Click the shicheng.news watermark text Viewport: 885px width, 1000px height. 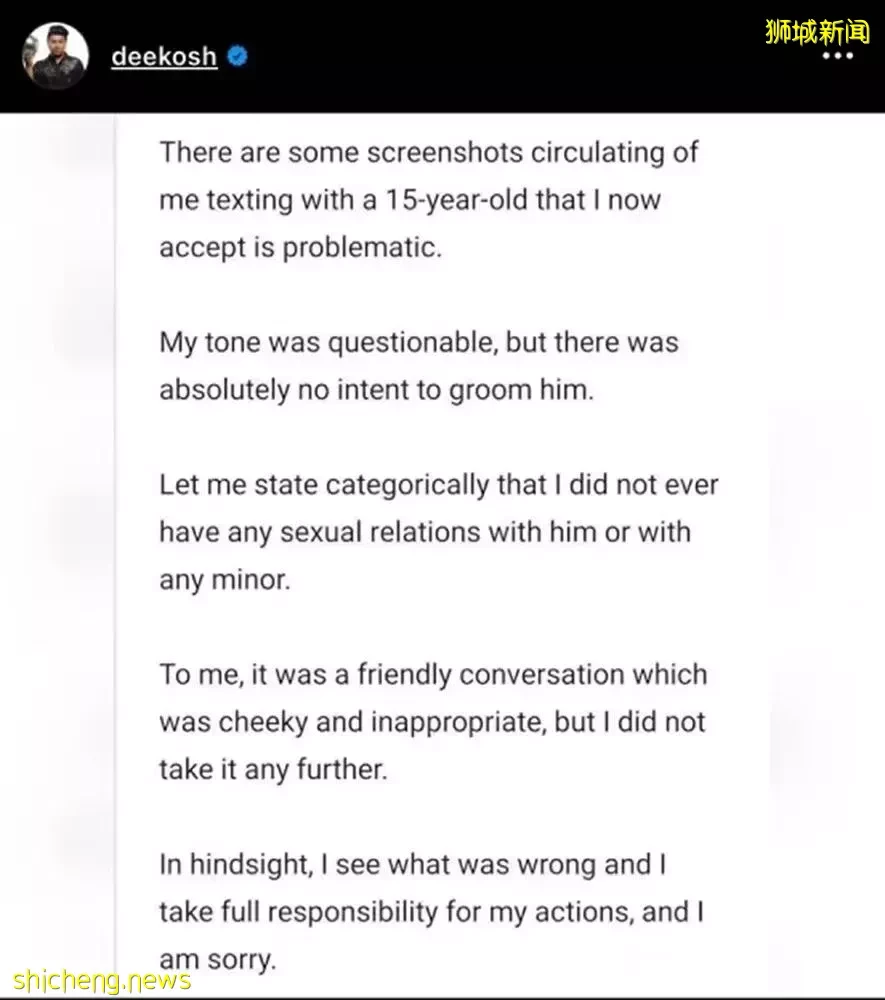click(101, 980)
